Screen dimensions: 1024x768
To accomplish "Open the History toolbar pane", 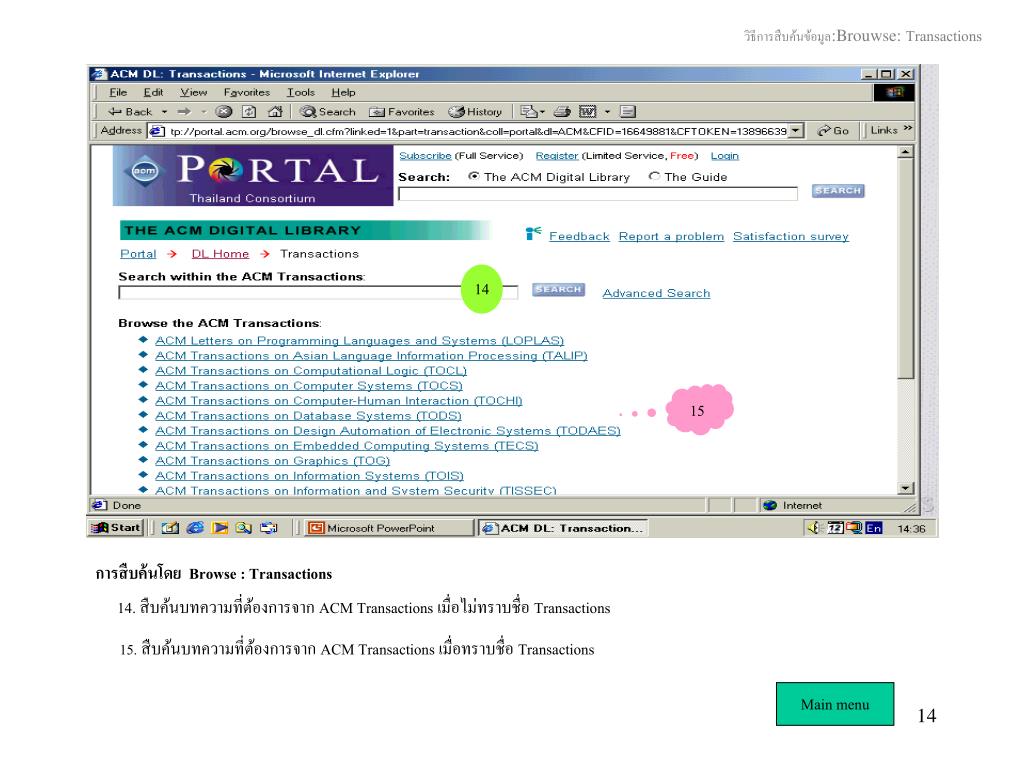I will click(475, 112).
